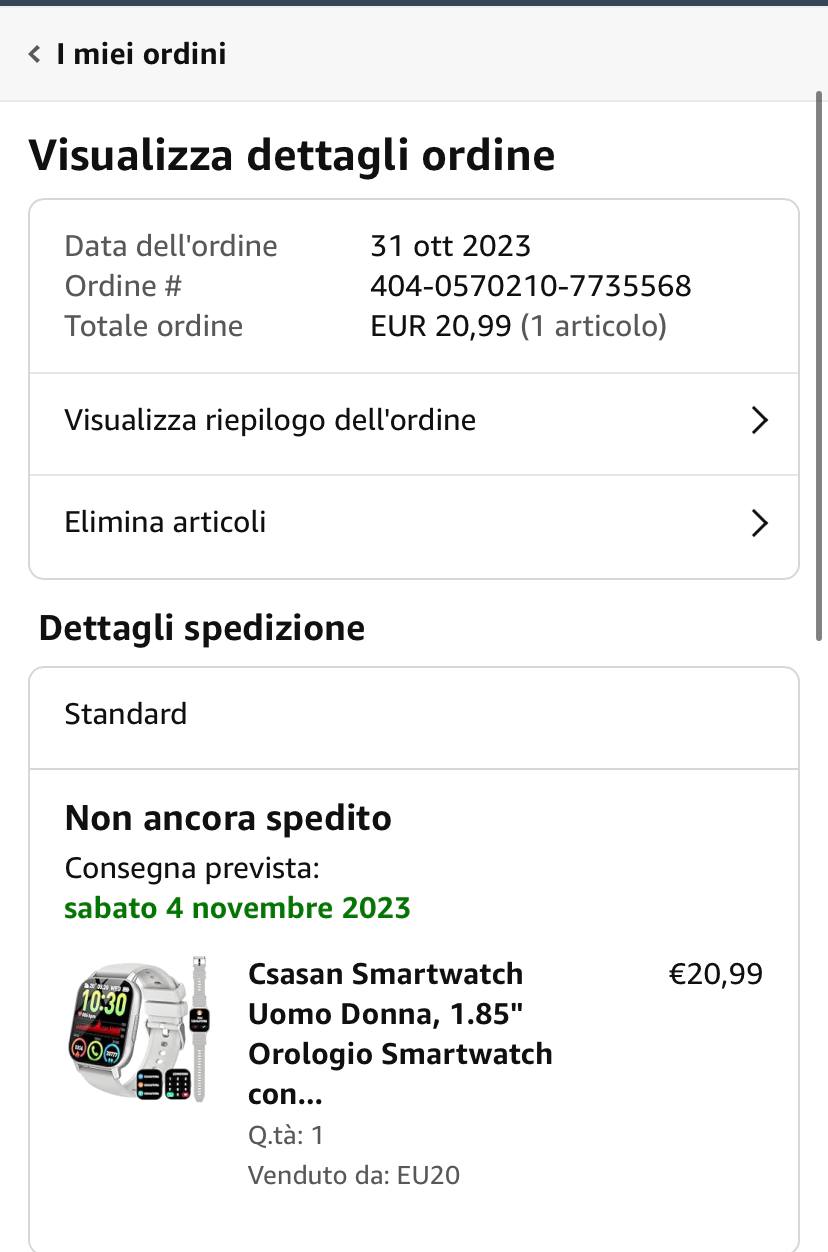The height and width of the screenshot is (1252, 828).
Task: Tap the back chevron beside I miei ordini
Action: 35,54
